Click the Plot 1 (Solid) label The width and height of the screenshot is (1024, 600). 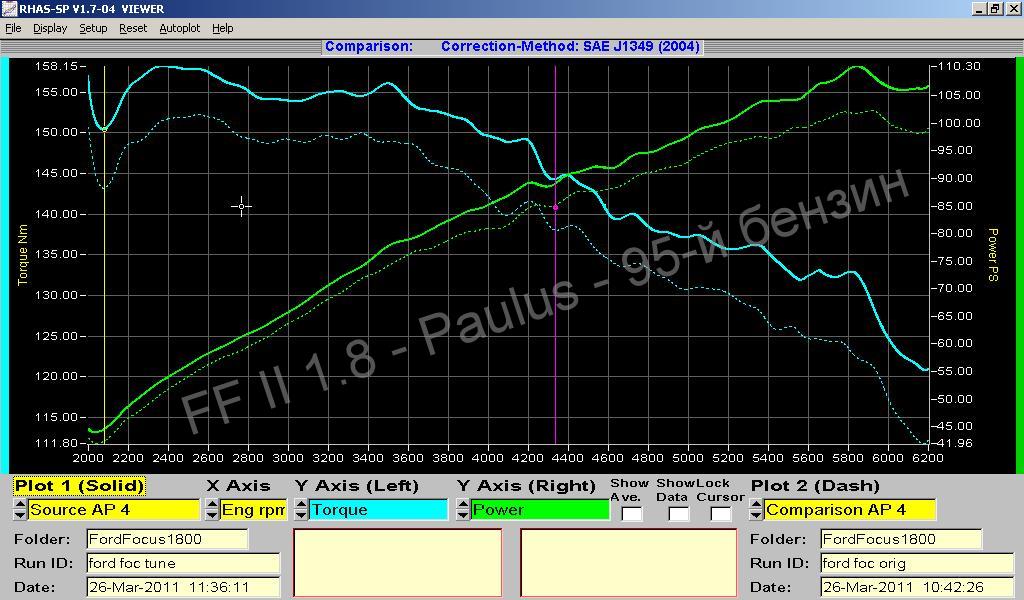click(x=79, y=486)
